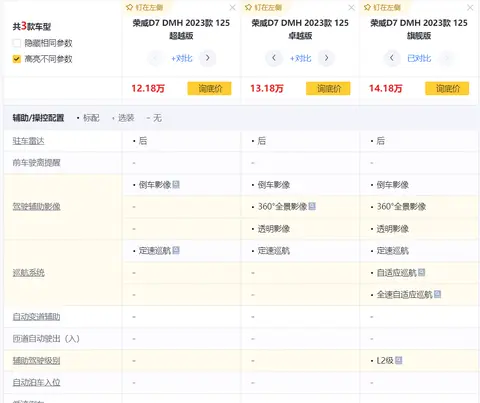The height and width of the screenshot is (403, 480).
Task: Click 透明影像 in 旗舰版 column
Action: point(393,229)
